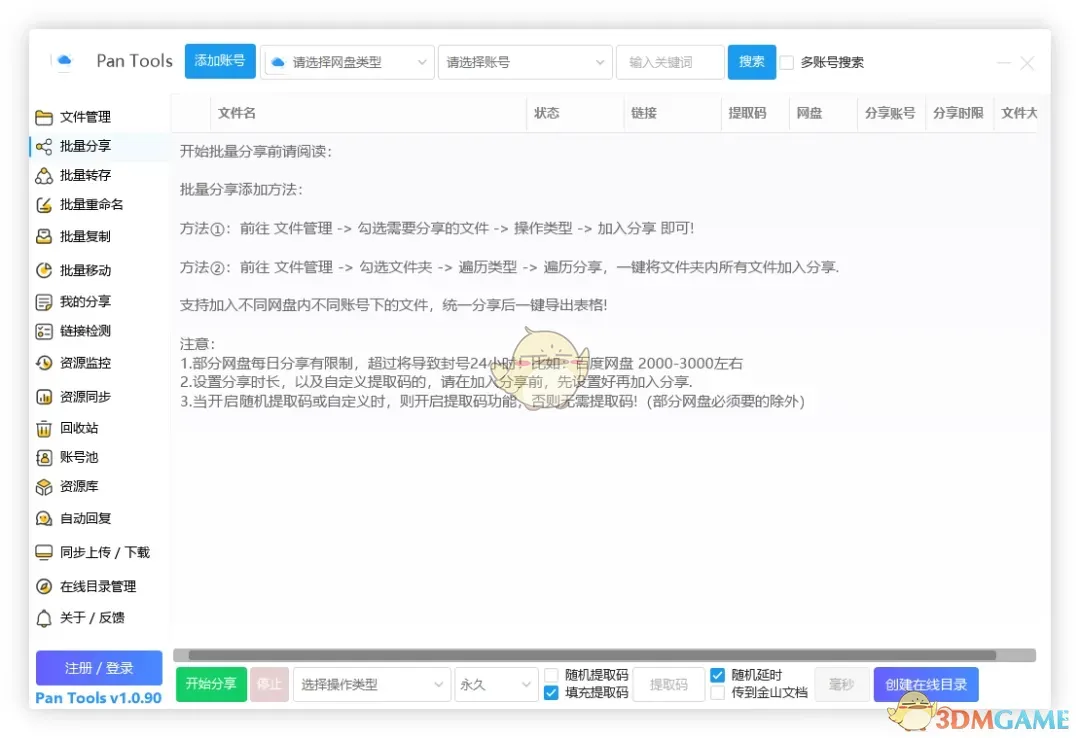Click the 提取码 input field
The image size is (1080, 738).
coord(668,684)
